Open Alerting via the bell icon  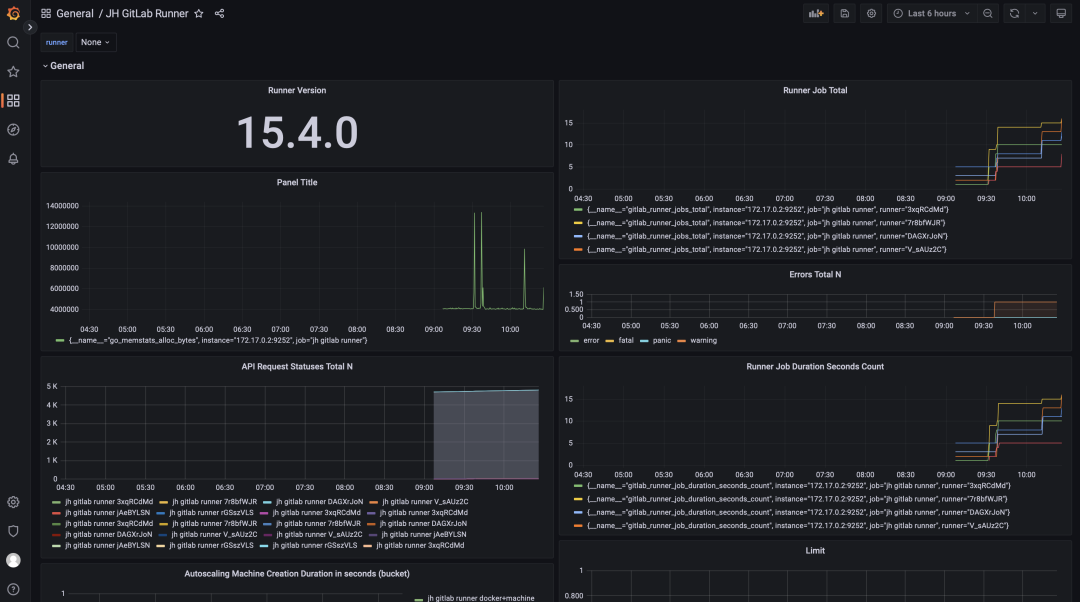[13, 158]
